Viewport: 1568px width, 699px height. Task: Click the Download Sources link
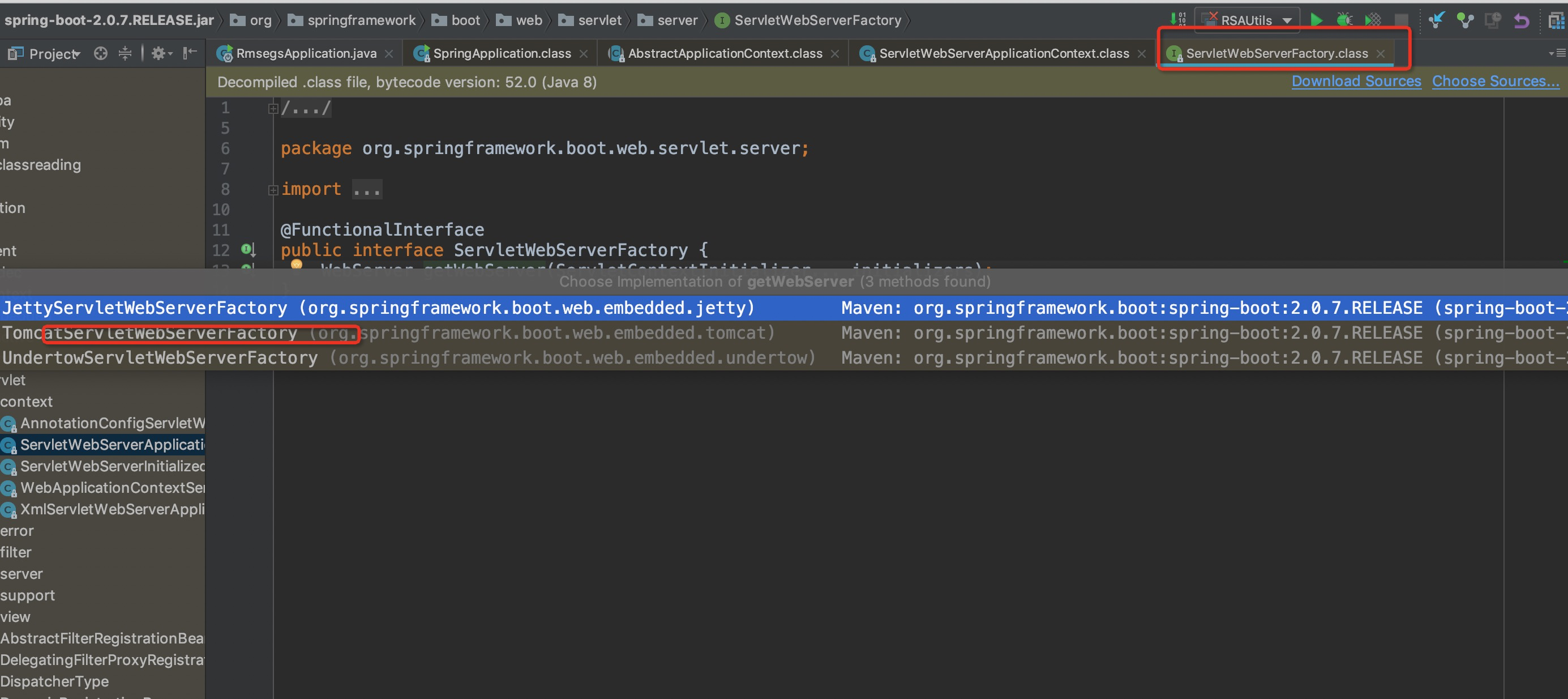pos(1356,82)
